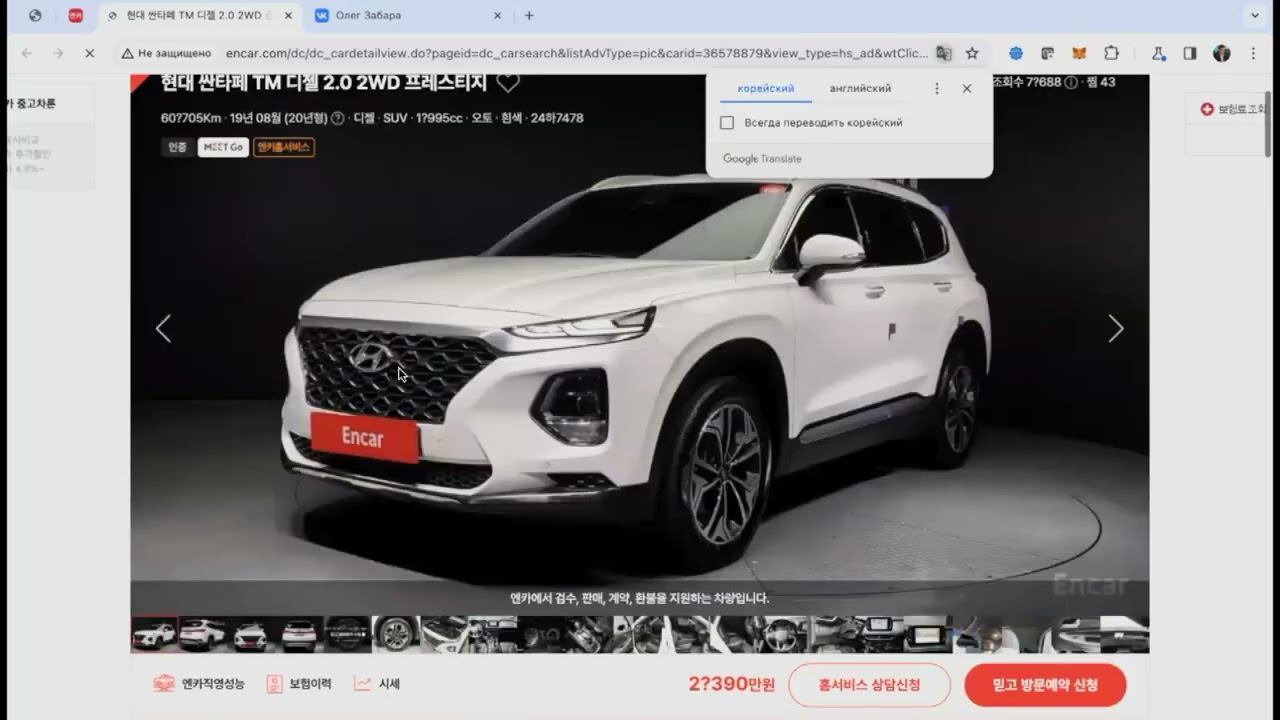Click the 인증 badge
This screenshot has height=720, width=1280.
tap(177, 147)
